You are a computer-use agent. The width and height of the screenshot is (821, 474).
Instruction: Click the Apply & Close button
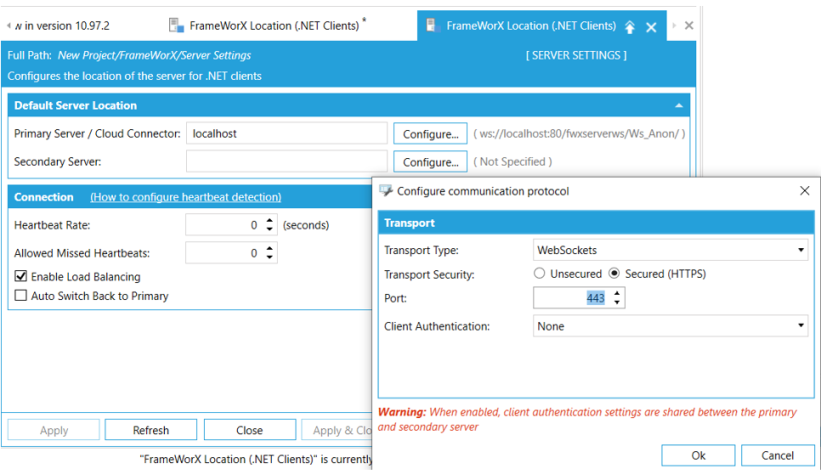[338, 430]
